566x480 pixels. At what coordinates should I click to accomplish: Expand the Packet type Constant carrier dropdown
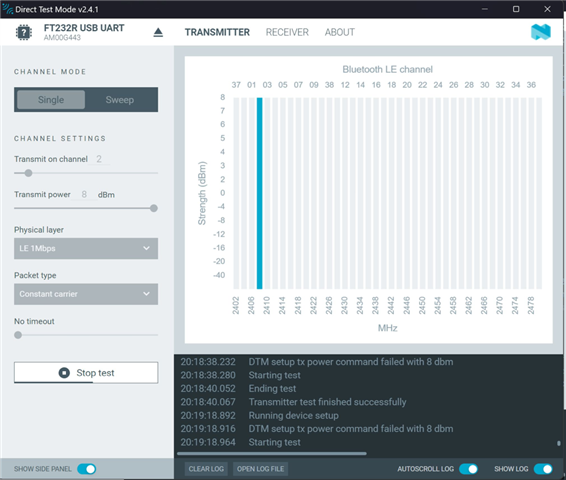[86, 294]
